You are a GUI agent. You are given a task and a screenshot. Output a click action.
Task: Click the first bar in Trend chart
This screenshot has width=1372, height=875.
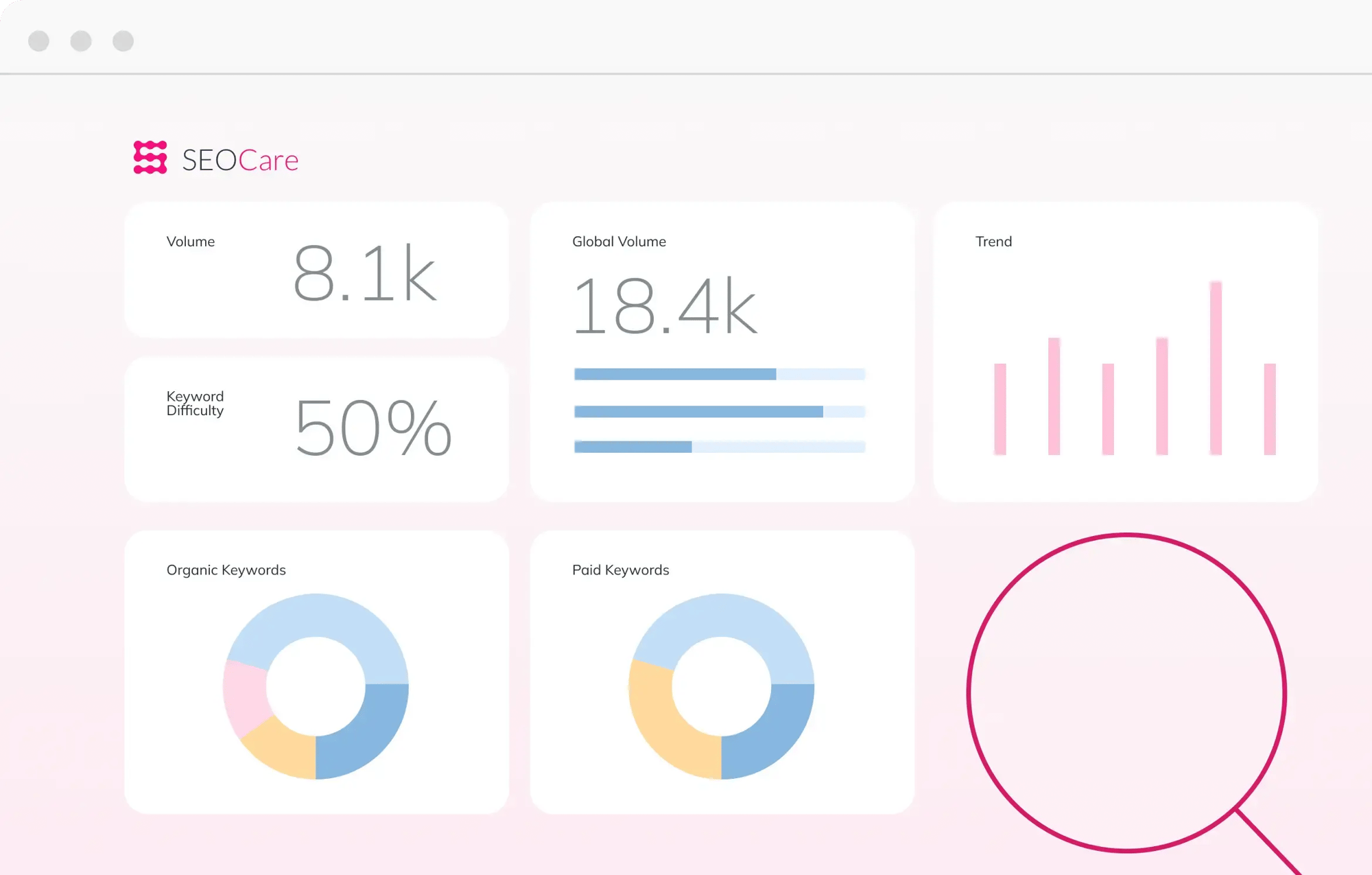click(x=1000, y=409)
